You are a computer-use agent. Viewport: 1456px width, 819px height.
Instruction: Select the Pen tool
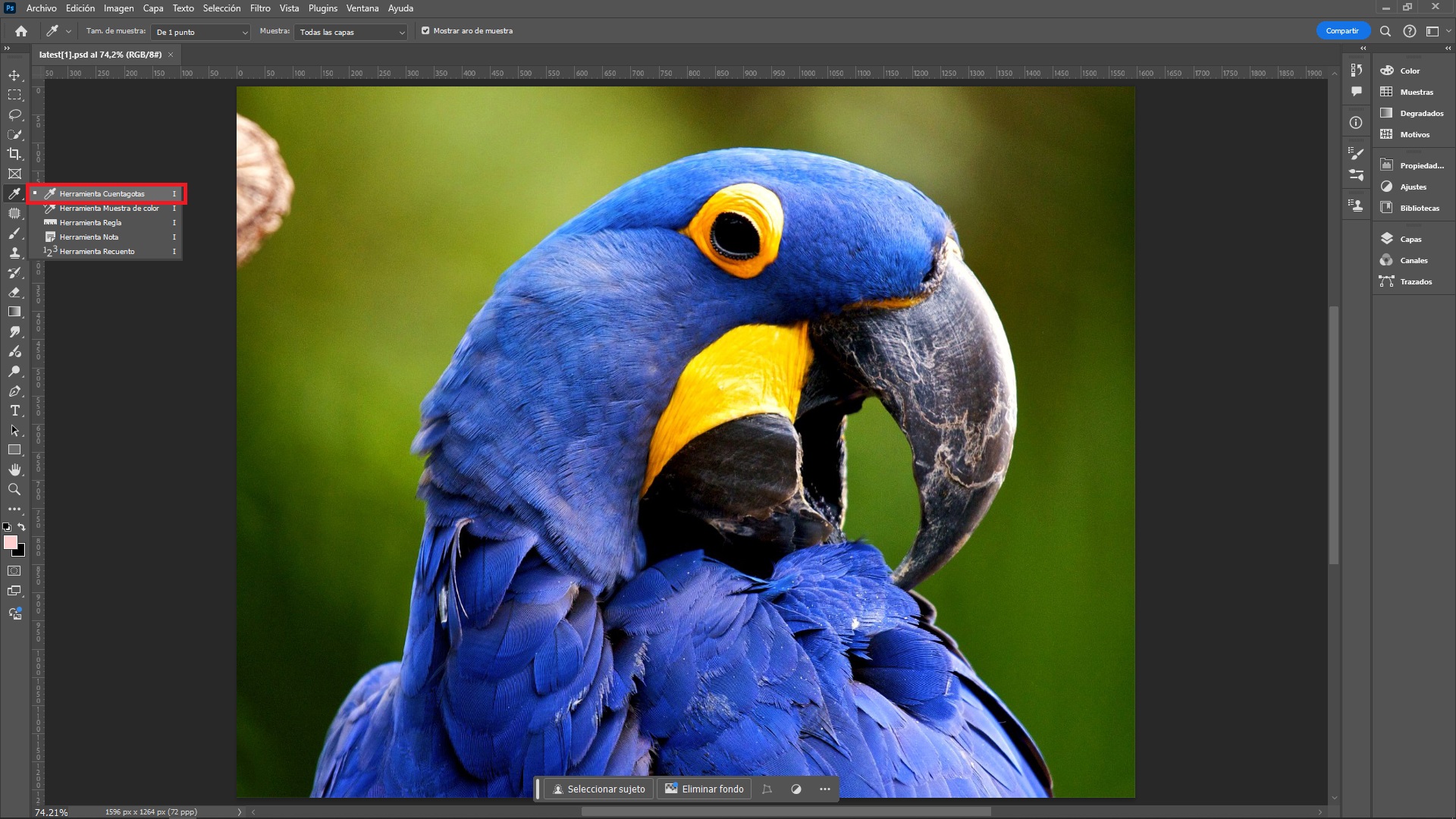pos(14,391)
